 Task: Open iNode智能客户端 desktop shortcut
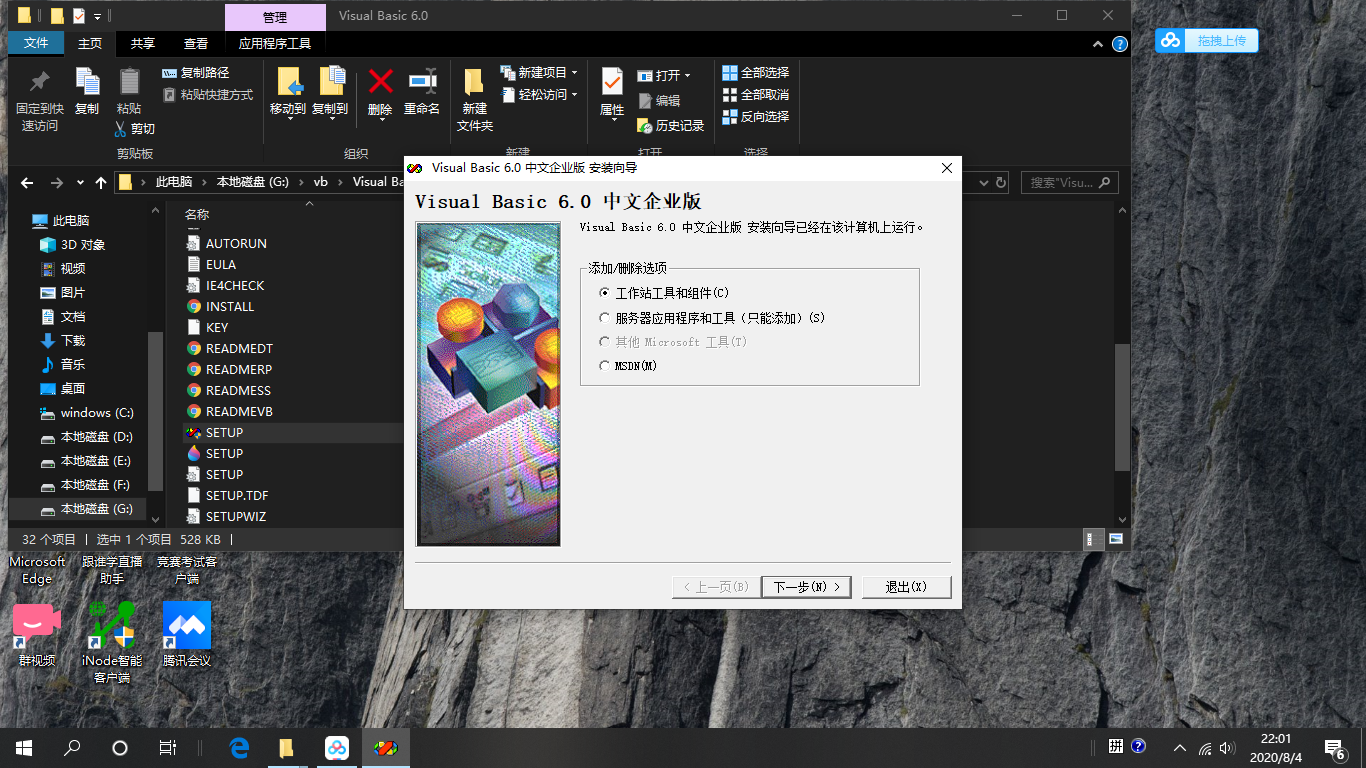click(112, 643)
